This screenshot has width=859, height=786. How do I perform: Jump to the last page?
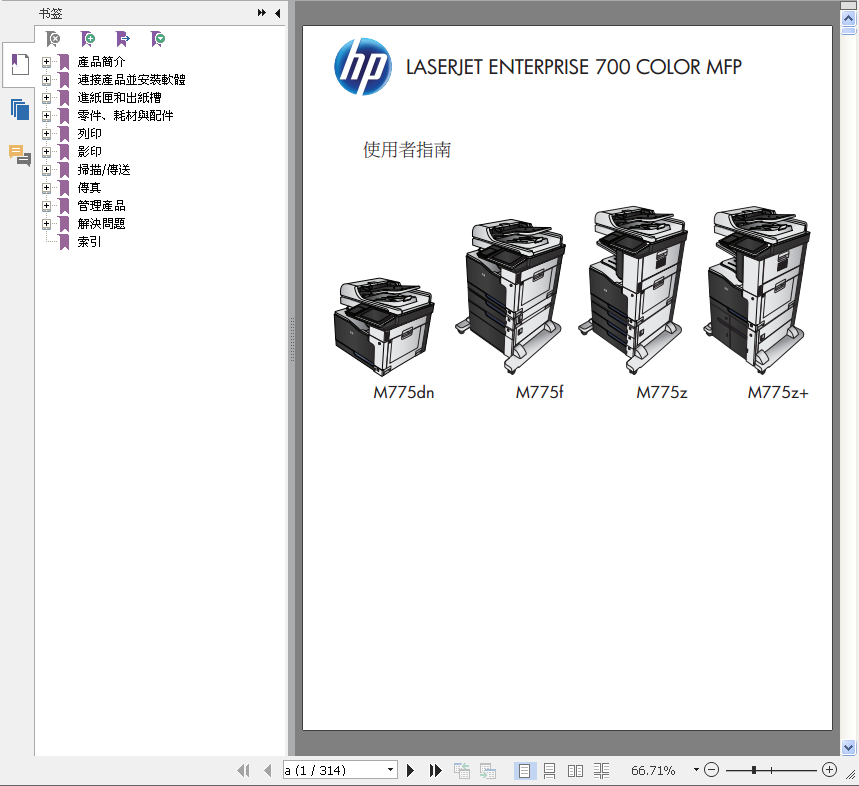point(436,771)
